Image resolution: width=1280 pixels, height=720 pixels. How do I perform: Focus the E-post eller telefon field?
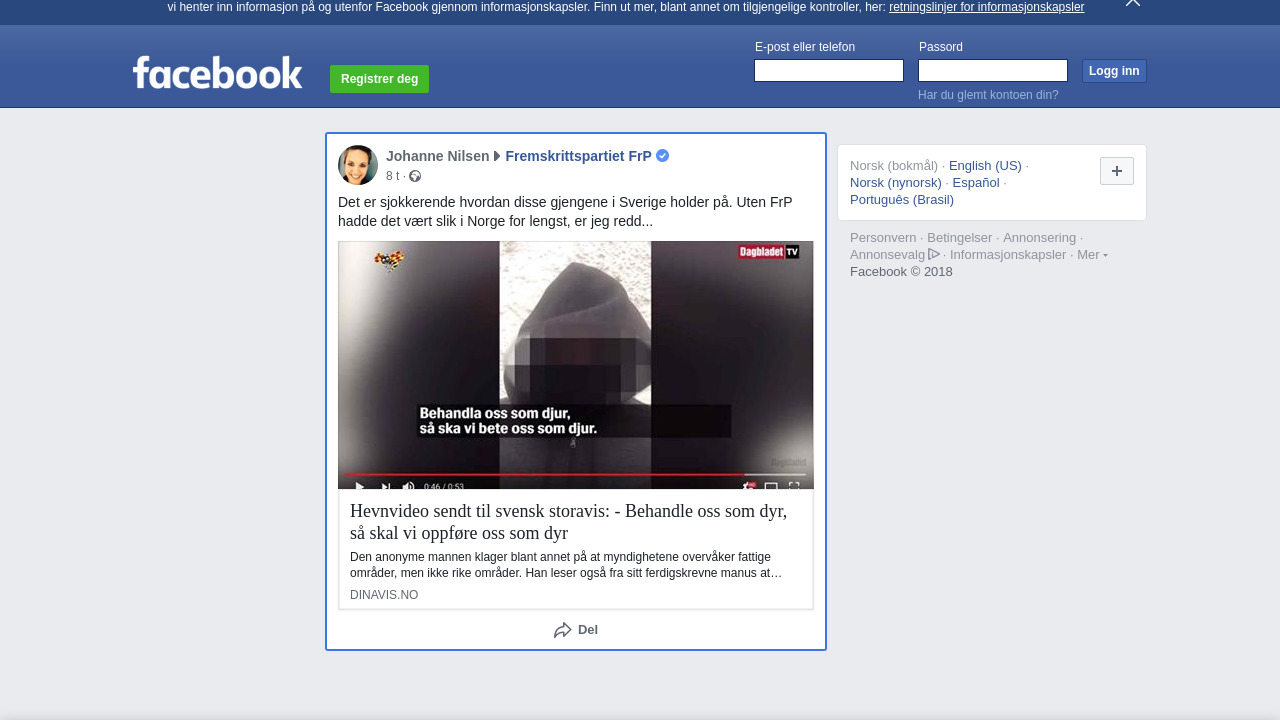coord(829,71)
